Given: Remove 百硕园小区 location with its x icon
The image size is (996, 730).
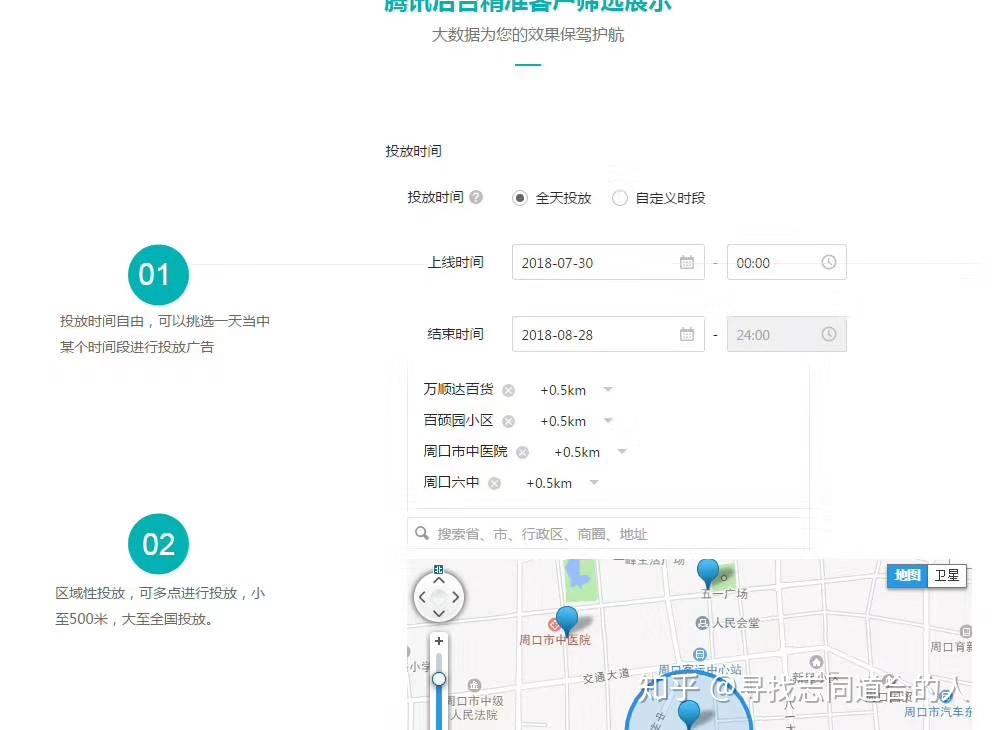Looking at the screenshot, I should click(x=508, y=421).
